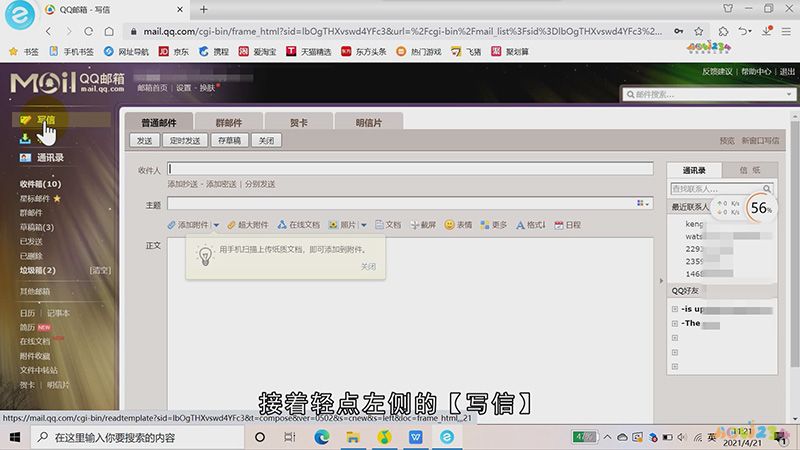The image size is (800, 450).
Task: Expand the -is up QQ friends group
Action: 675,309
